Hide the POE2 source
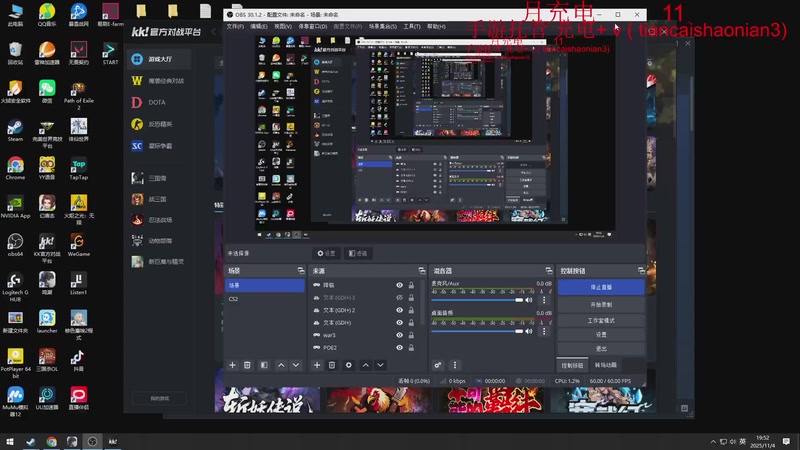Screen dimensions: 800x450 pyautogui.click(x=399, y=347)
